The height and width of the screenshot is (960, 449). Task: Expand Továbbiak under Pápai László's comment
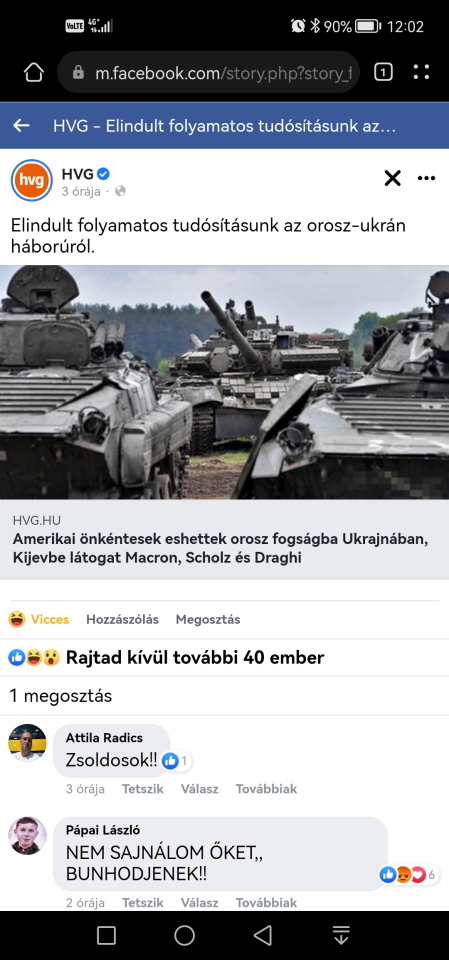click(x=266, y=902)
